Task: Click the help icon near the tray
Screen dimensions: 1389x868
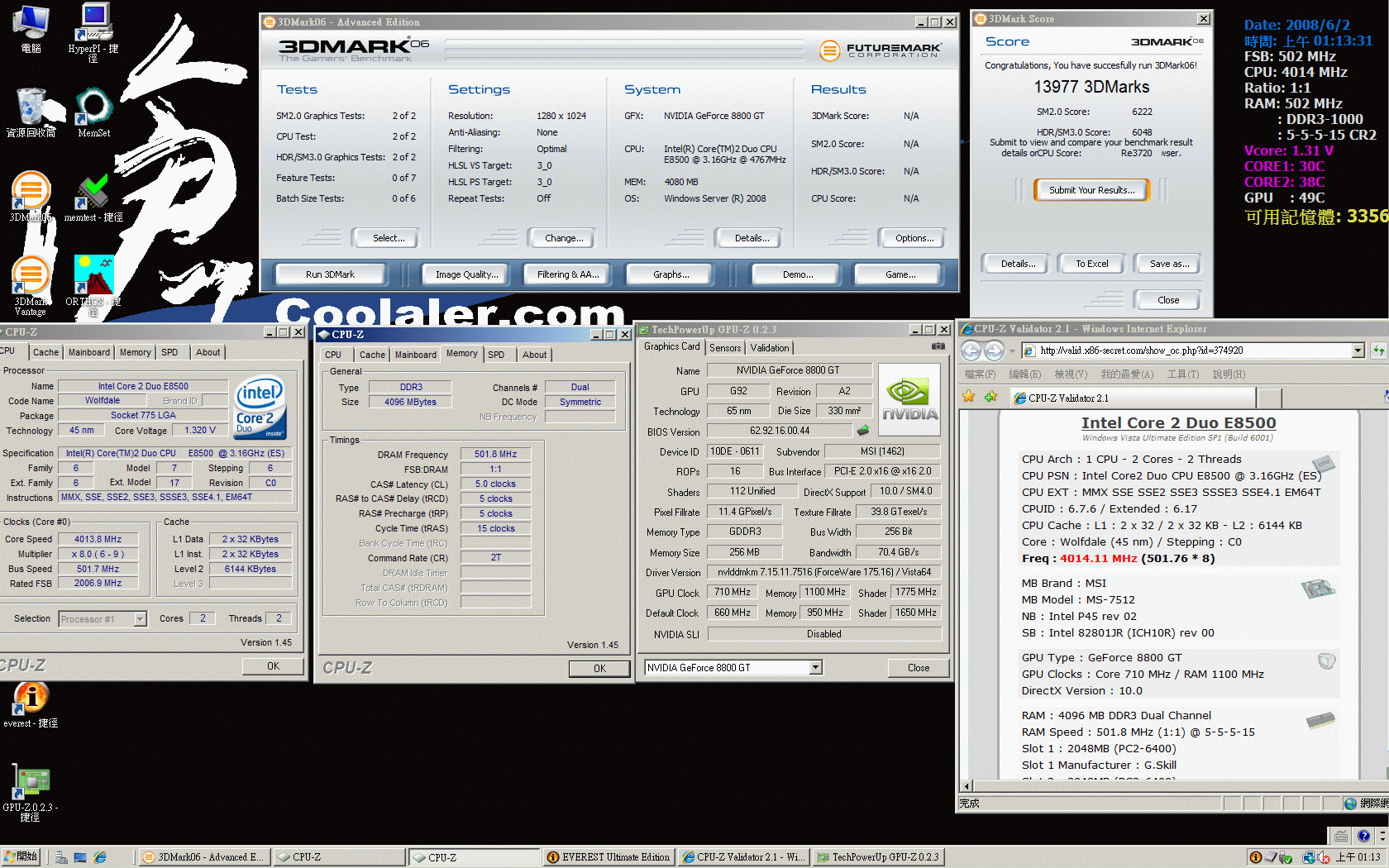Action: [1363, 836]
